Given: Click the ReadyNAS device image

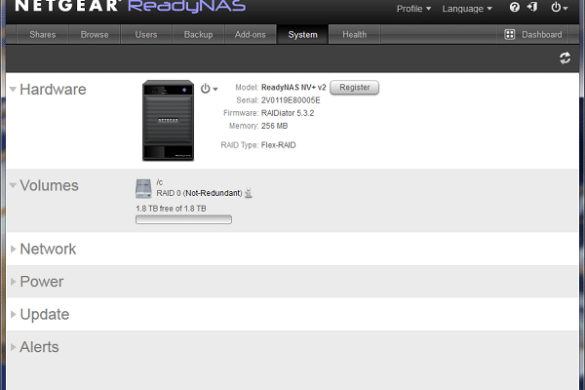Looking at the screenshot, I should click(x=168, y=121).
